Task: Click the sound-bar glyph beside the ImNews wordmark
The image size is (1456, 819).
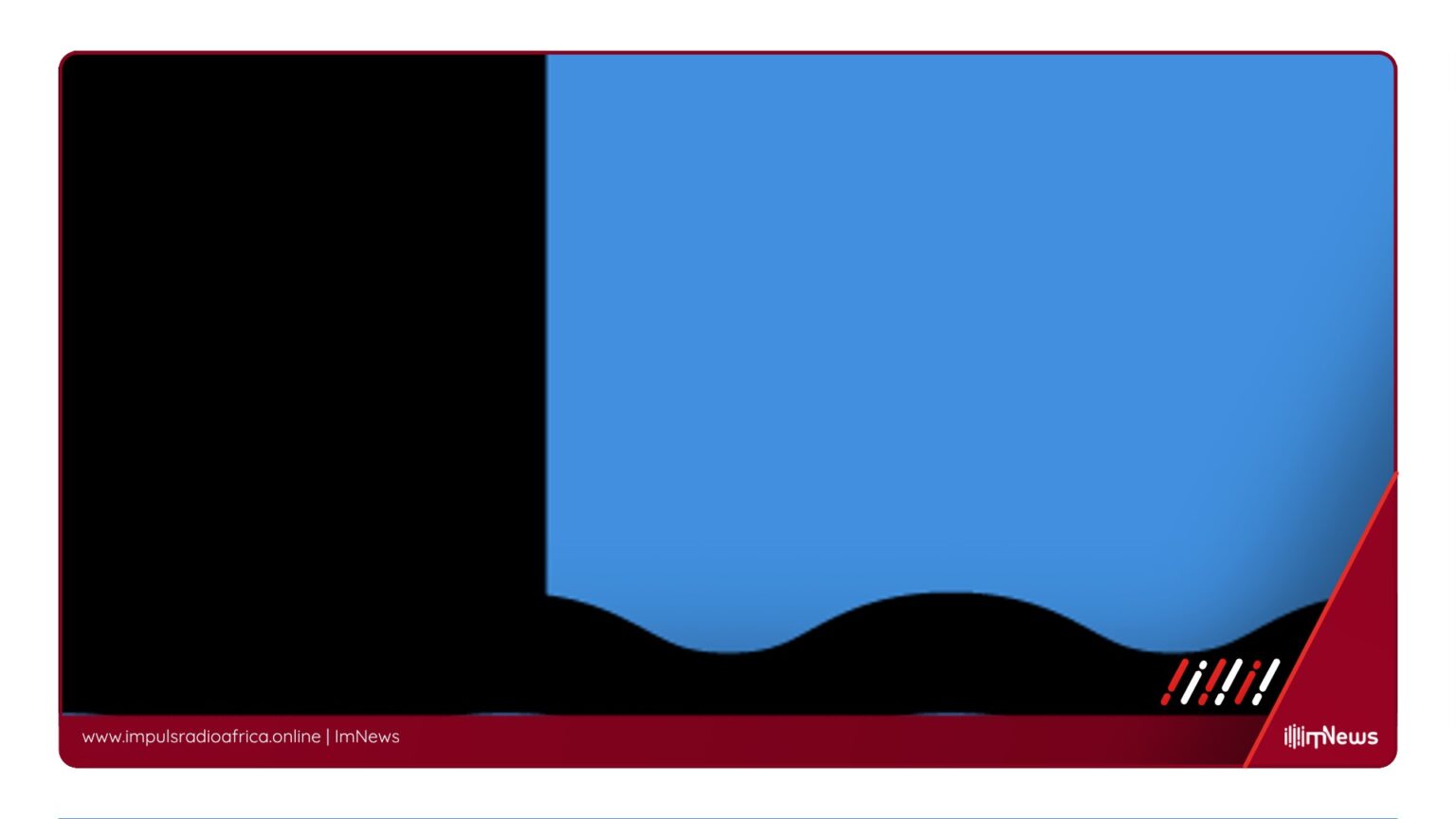Action: [x=1293, y=737]
